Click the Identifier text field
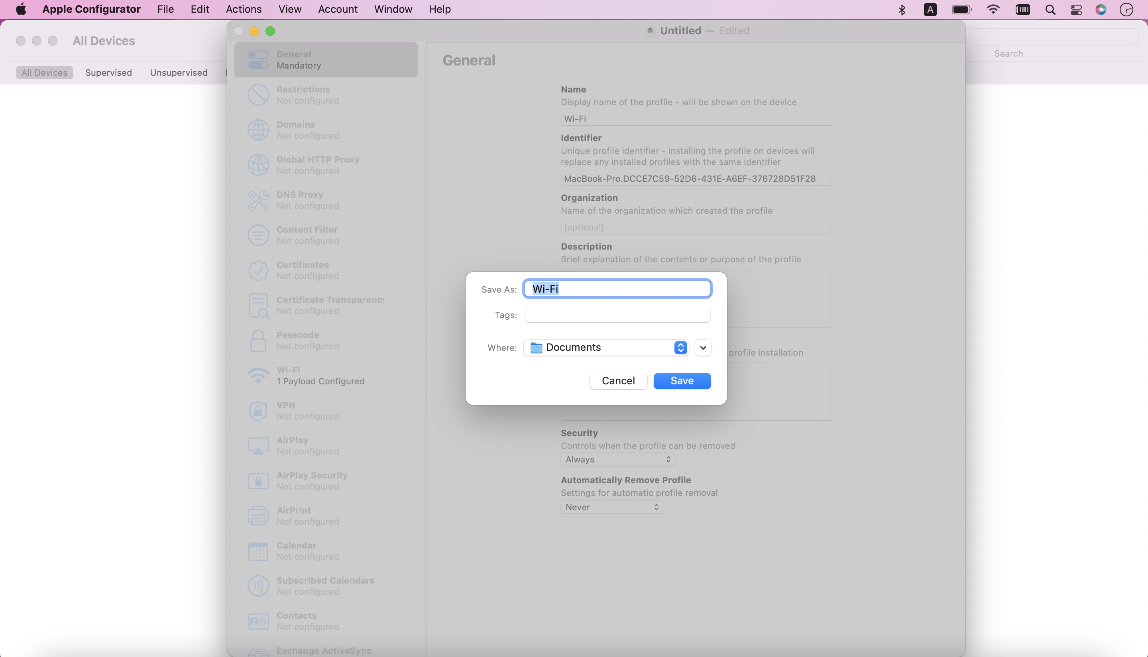 pyautogui.click(x=696, y=179)
